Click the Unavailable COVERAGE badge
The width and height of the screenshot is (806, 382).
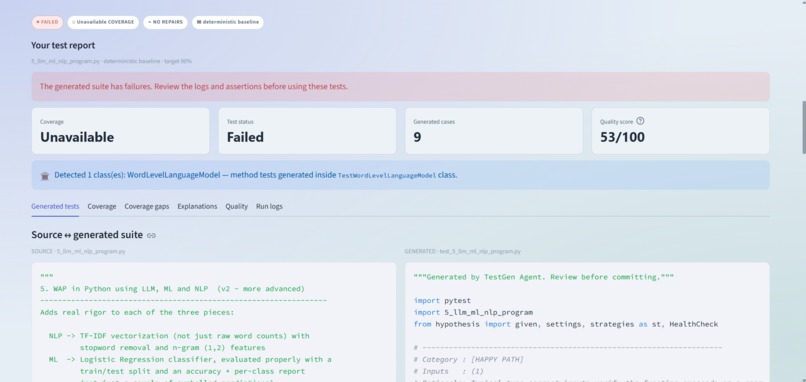103,22
